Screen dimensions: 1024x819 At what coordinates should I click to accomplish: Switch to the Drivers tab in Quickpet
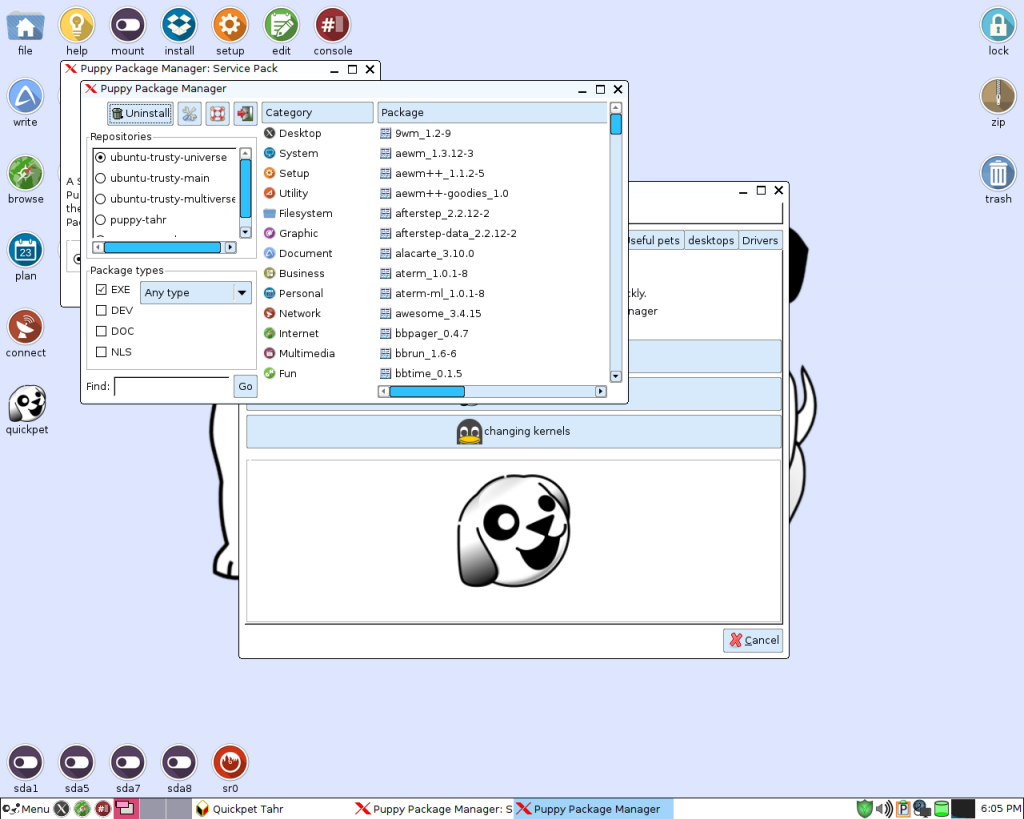click(x=760, y=240)
